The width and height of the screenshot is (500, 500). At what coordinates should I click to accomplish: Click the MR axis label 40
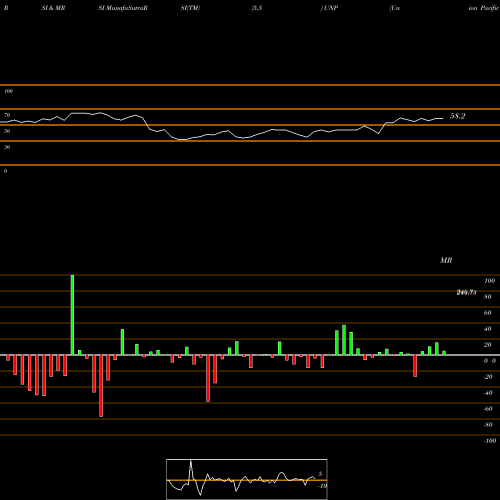[x=488, y=329]
